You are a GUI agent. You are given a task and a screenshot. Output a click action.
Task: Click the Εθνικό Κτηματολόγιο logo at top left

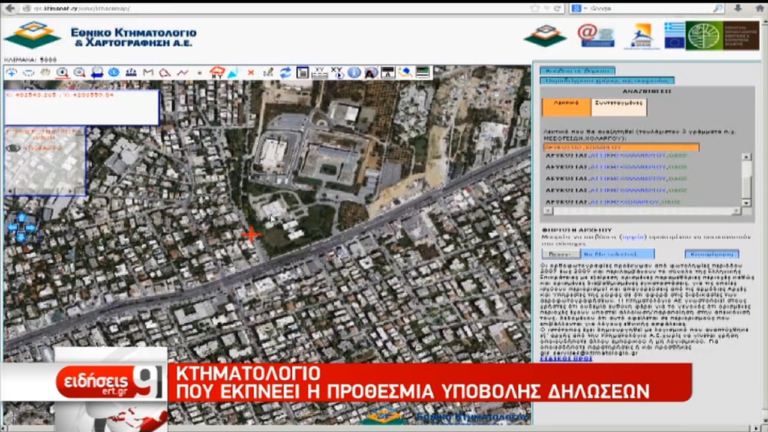click(100, 35)
